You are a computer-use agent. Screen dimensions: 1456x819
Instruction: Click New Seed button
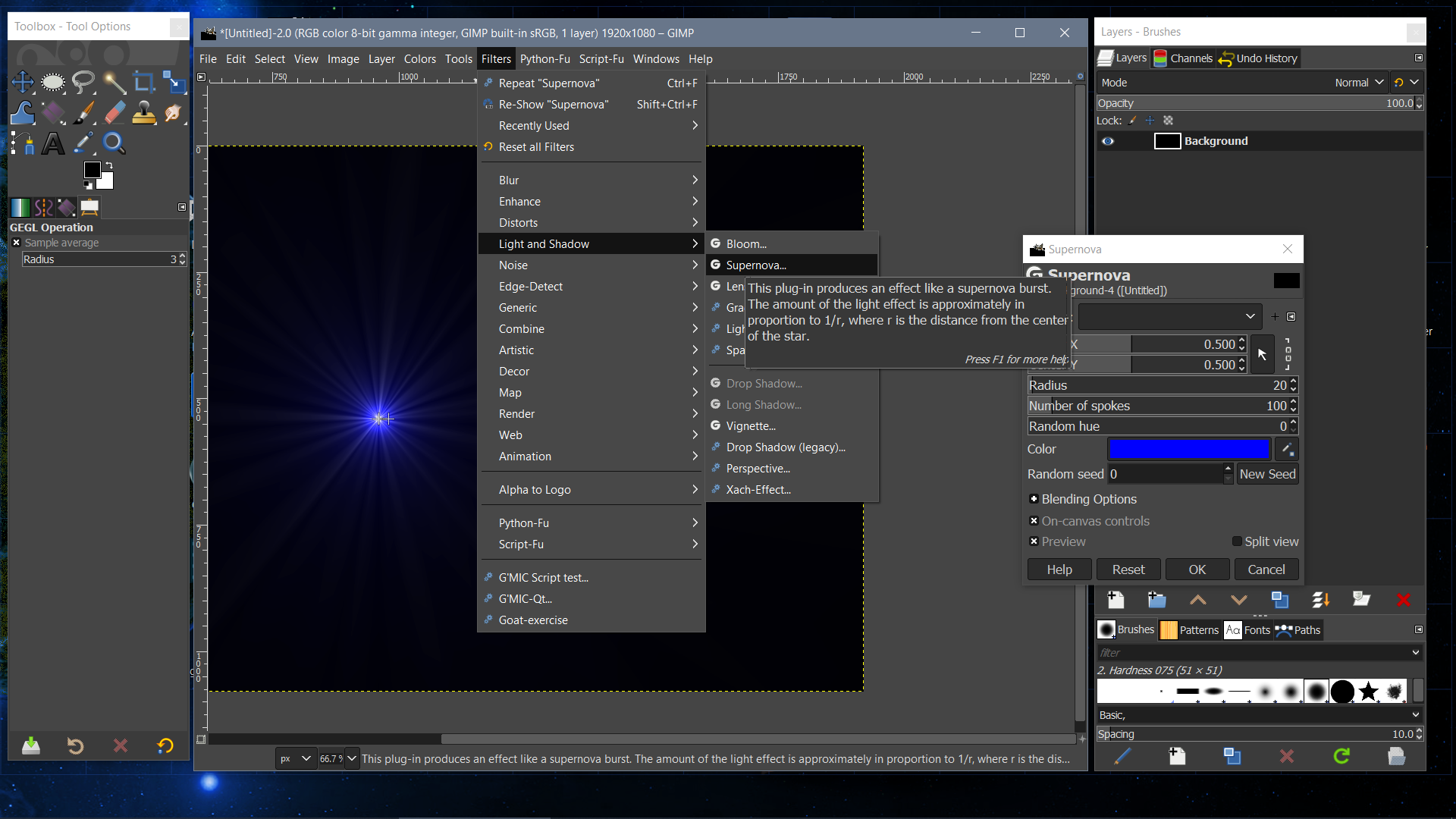coord(1267,474)
